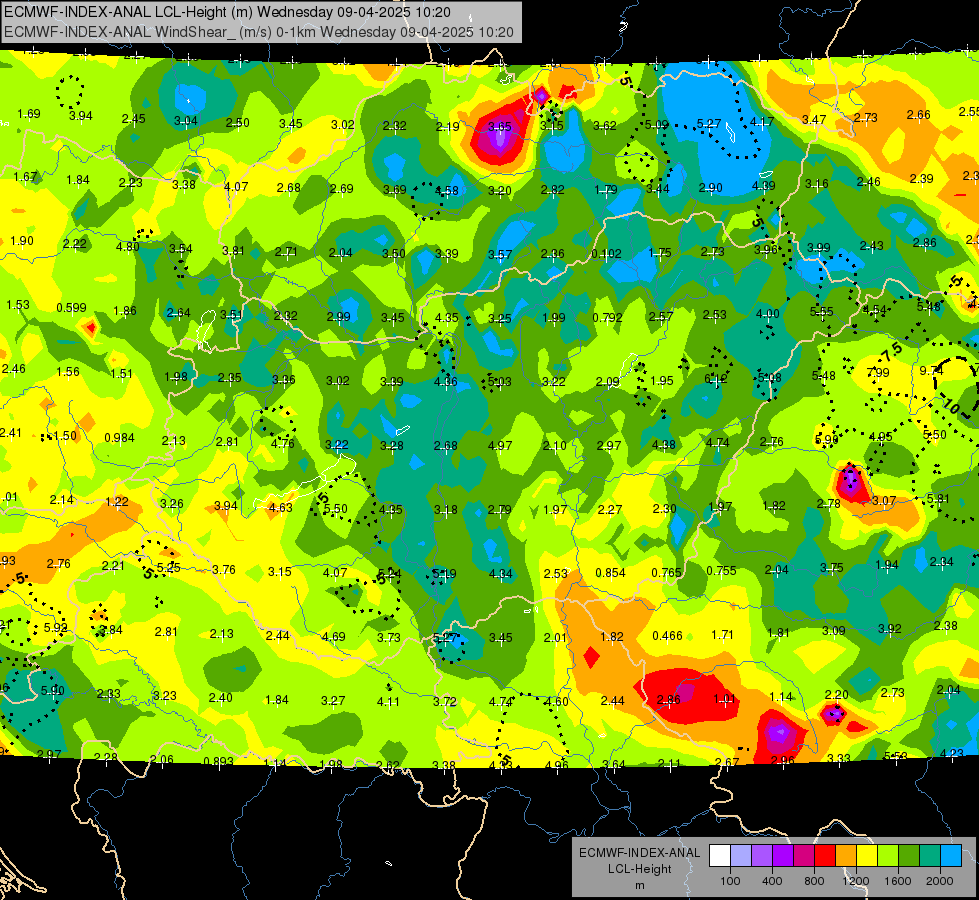979x900 pixels.
Task: Click the wind shear value 3.07
Action: tap(884, 501)
